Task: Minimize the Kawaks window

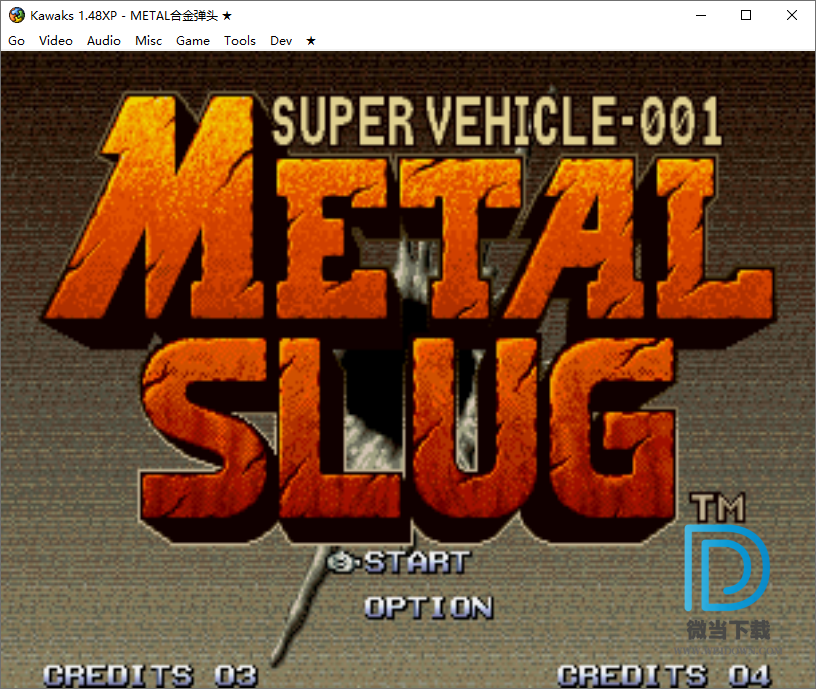Action: [x=701, y=16]
